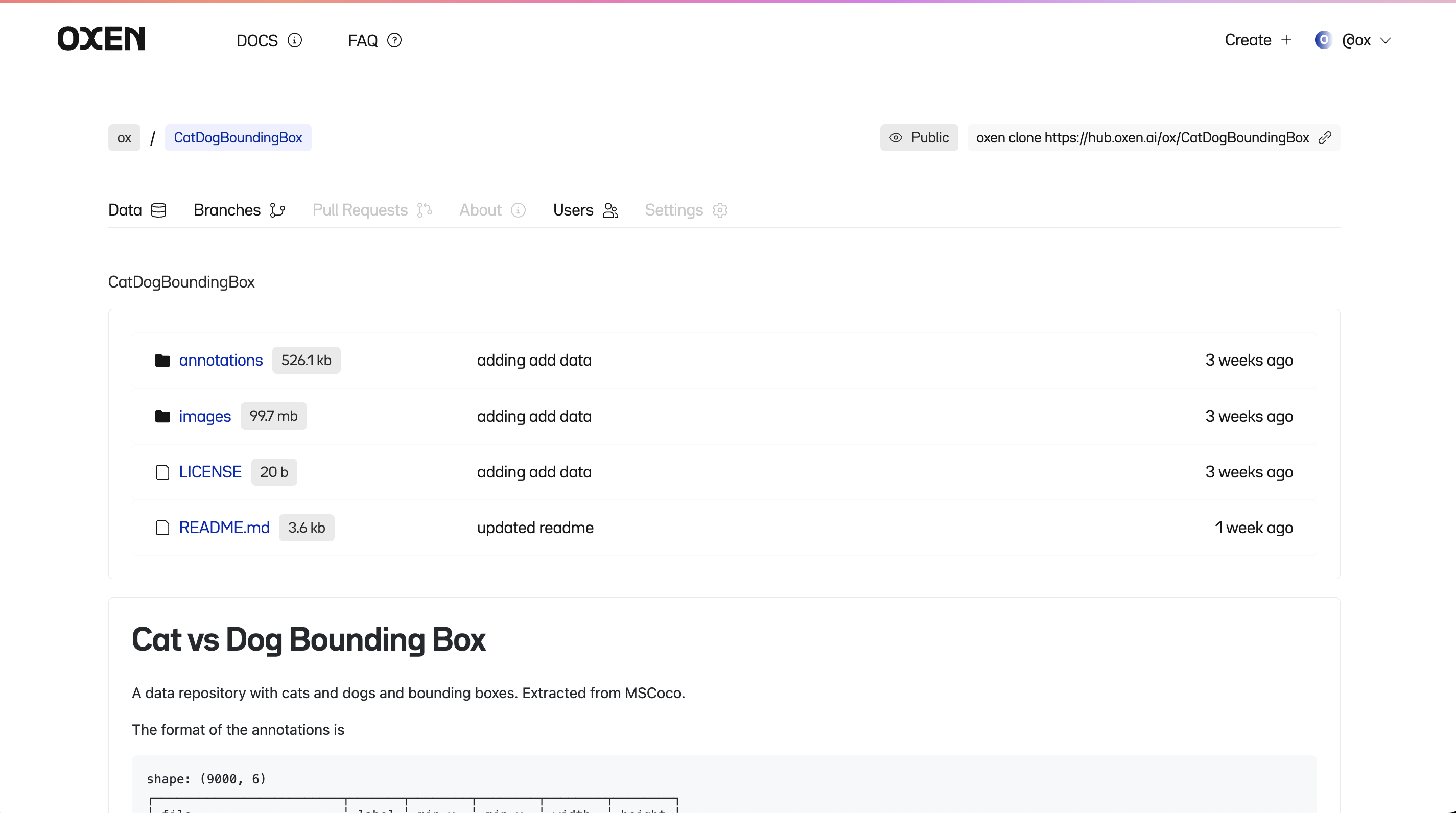1456x813 pixels.
Task: Click the OXEN logo
Action: (x=101, y=39)
